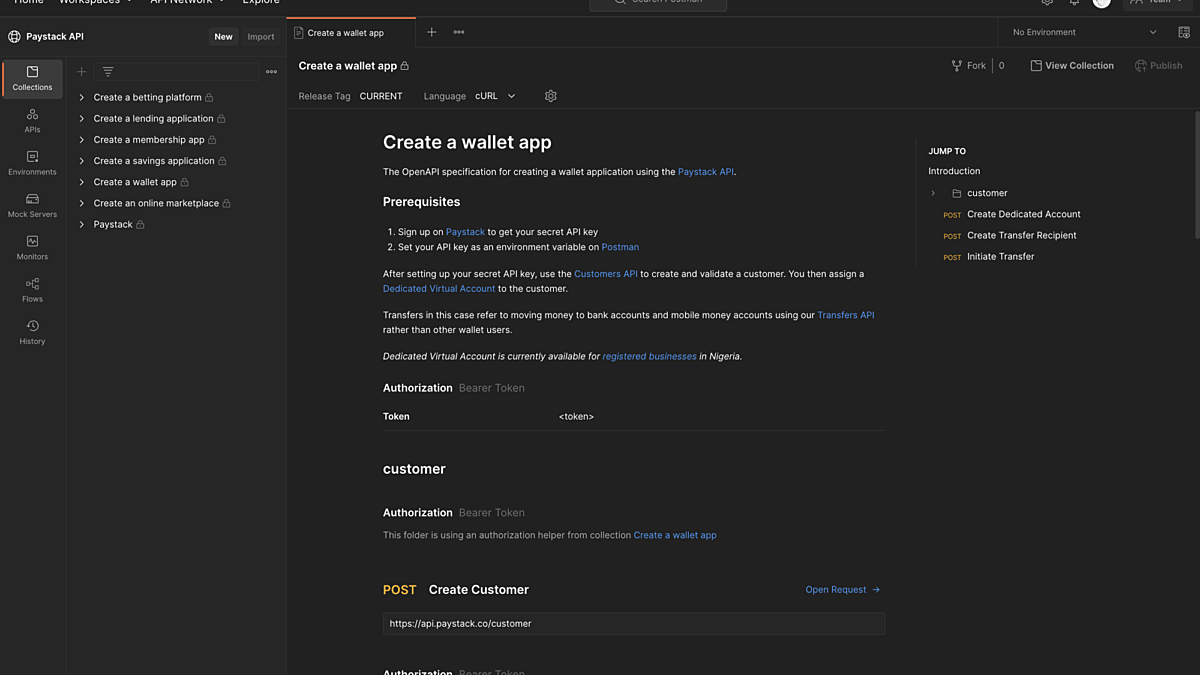The image size is (1200, 675).
Task: Open the collections more options ellipsis
Action: pos(271,72)
